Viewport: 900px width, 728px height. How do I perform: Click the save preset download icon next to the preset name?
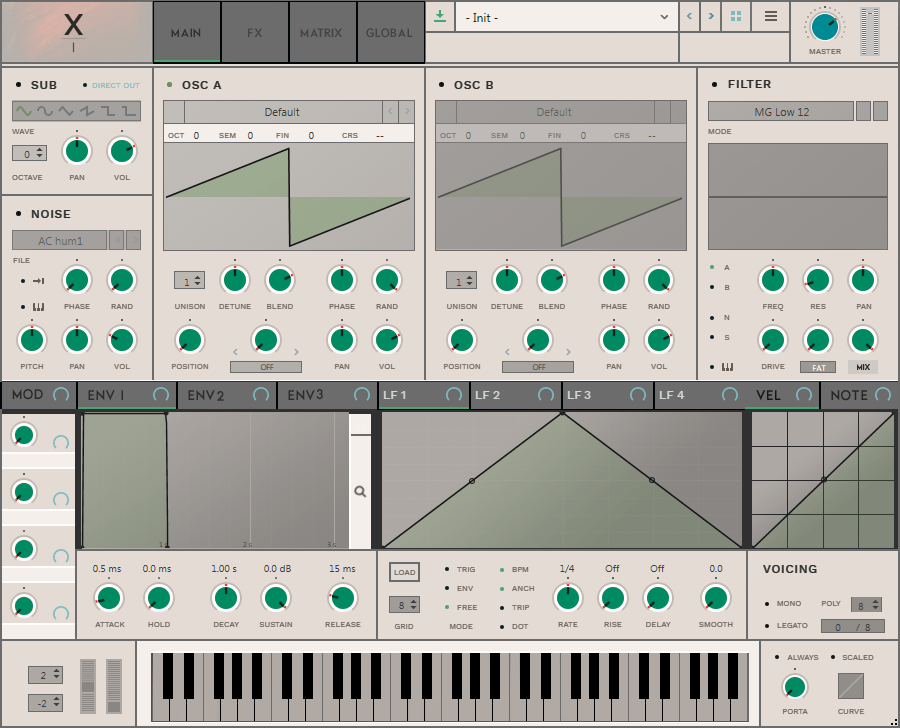[x=439, y=17]
